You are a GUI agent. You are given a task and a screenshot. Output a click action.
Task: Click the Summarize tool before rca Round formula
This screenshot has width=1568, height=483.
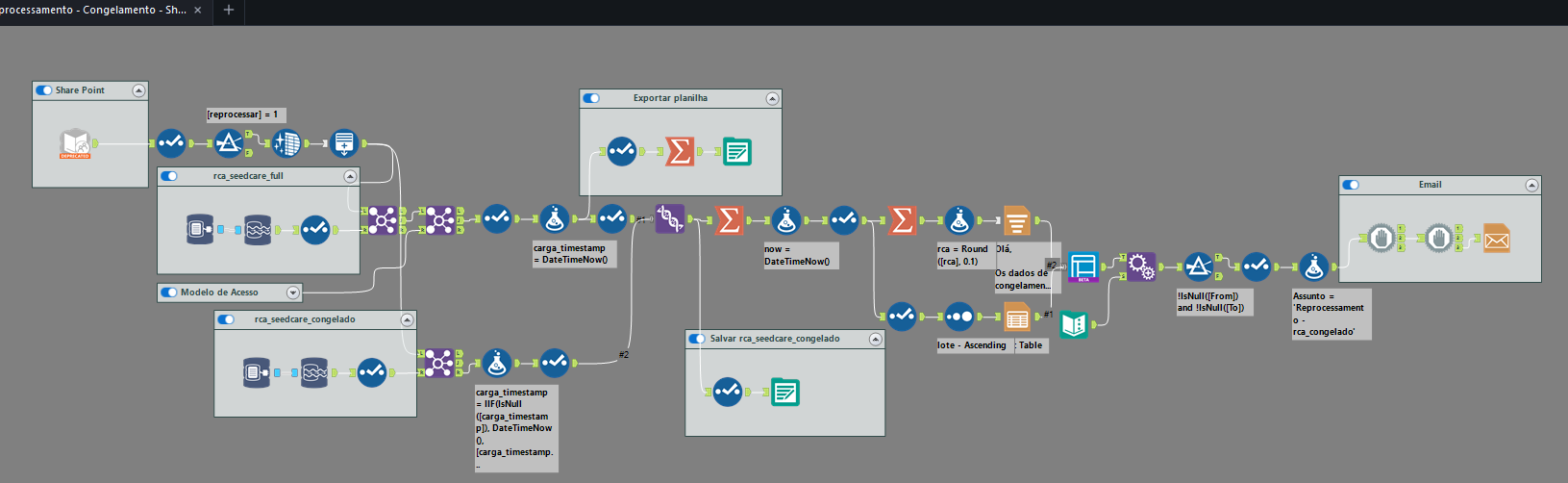[x=902, y=219]
